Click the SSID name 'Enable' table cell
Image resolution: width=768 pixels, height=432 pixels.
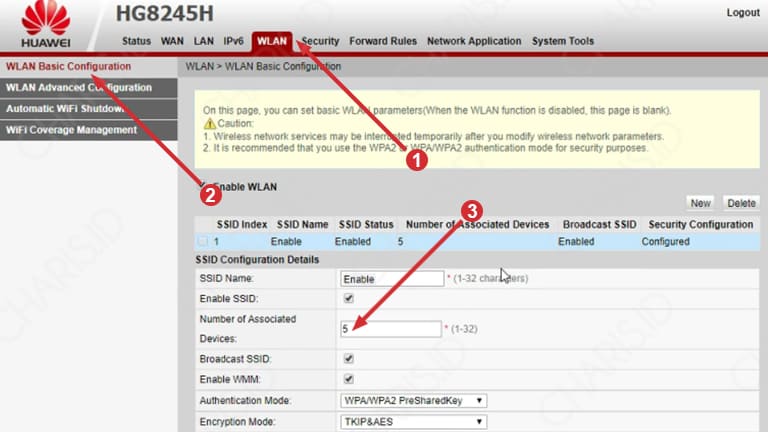pos(286,241)
